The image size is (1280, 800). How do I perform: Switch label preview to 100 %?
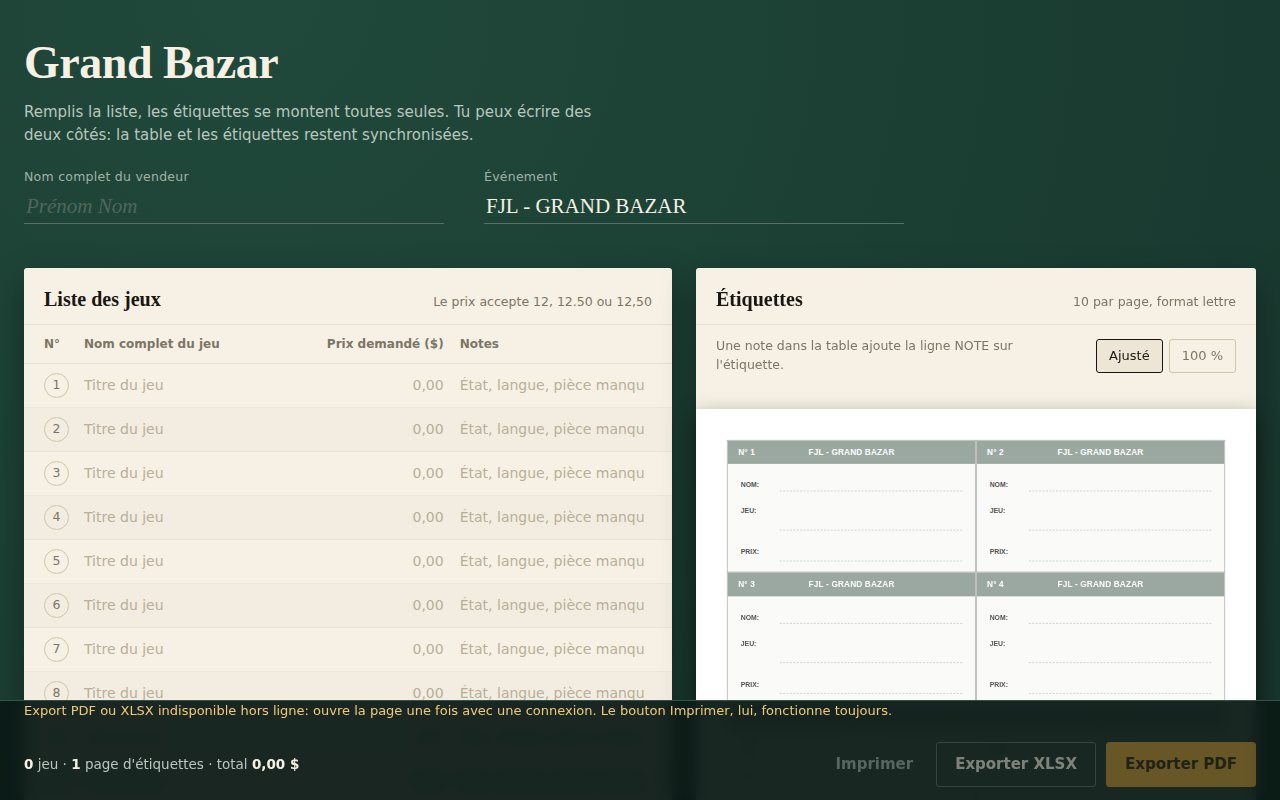click(x=1202, y=356)
